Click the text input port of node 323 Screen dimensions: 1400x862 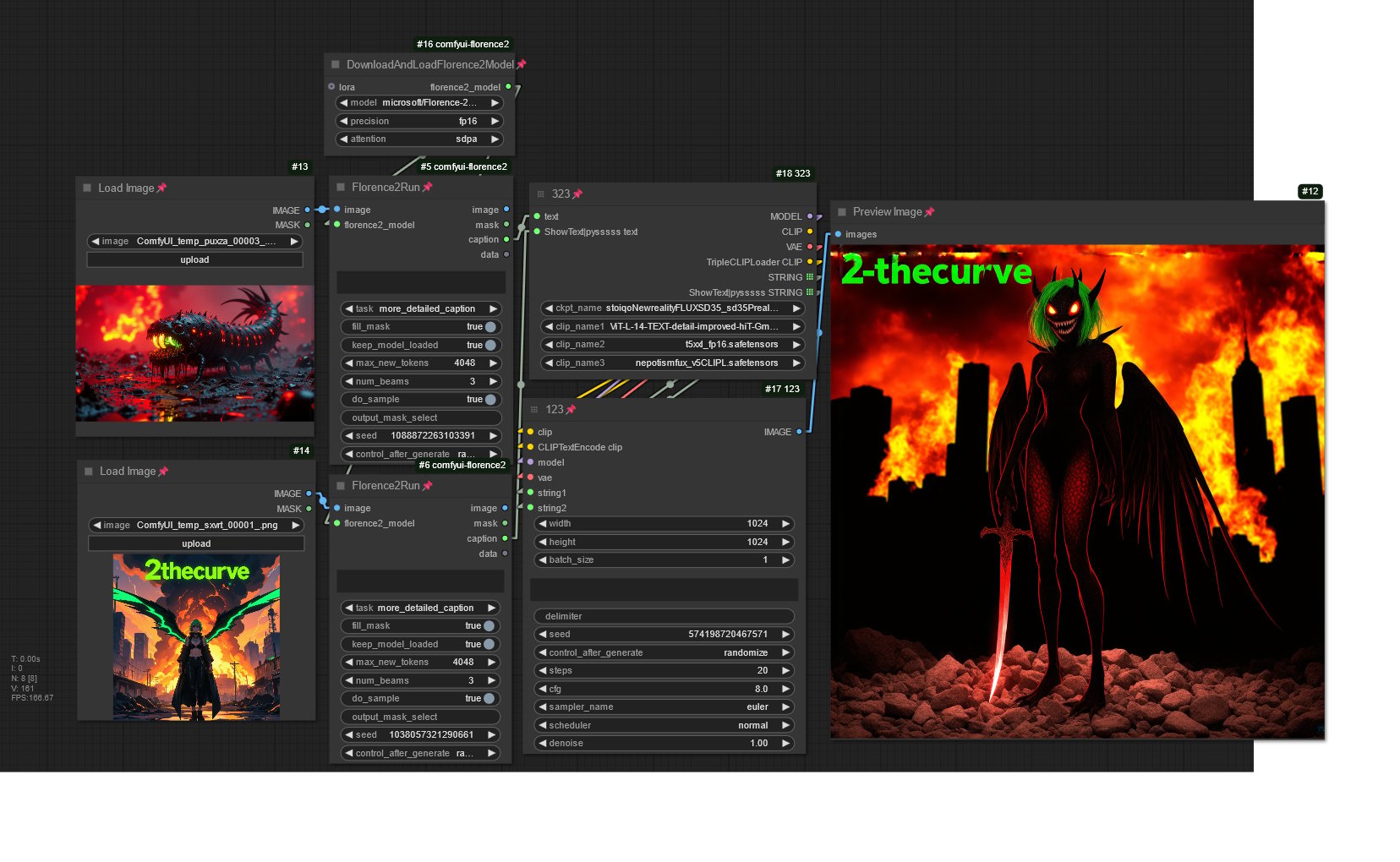click(537, 216)
